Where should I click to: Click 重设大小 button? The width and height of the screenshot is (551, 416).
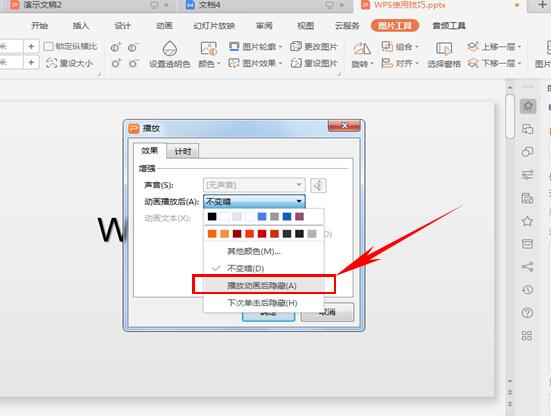click(70, 63)
